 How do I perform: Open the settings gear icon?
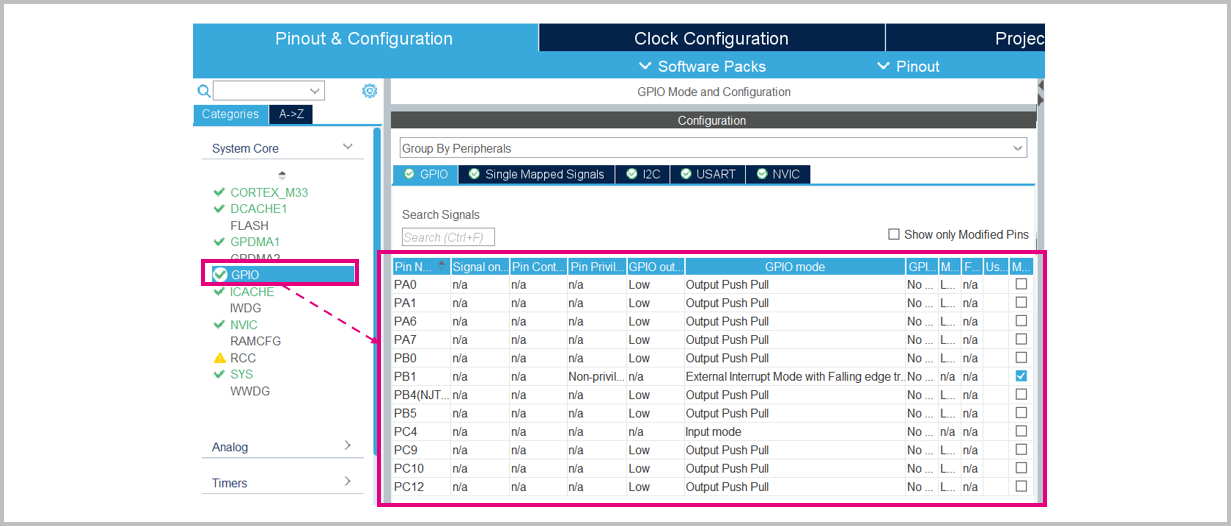tap(370, 91)
